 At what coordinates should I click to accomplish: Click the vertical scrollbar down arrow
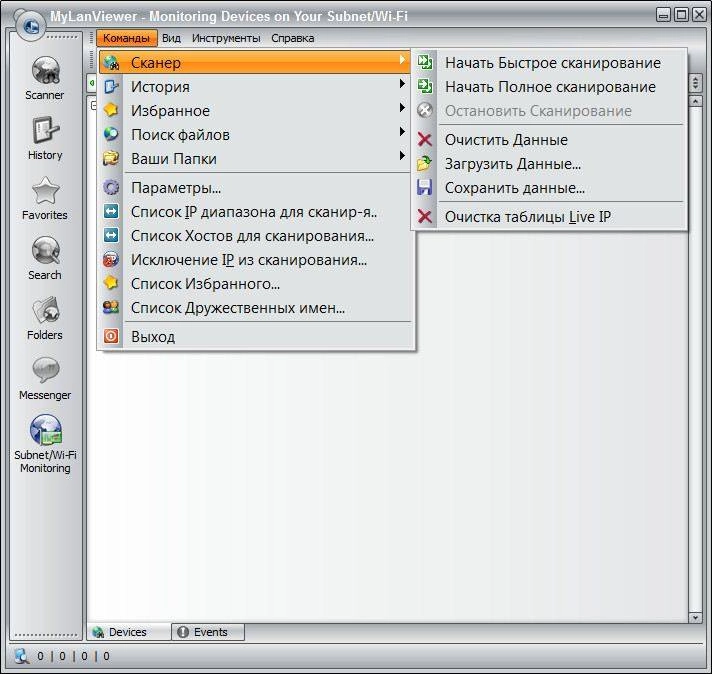click(x=695, y=618)
